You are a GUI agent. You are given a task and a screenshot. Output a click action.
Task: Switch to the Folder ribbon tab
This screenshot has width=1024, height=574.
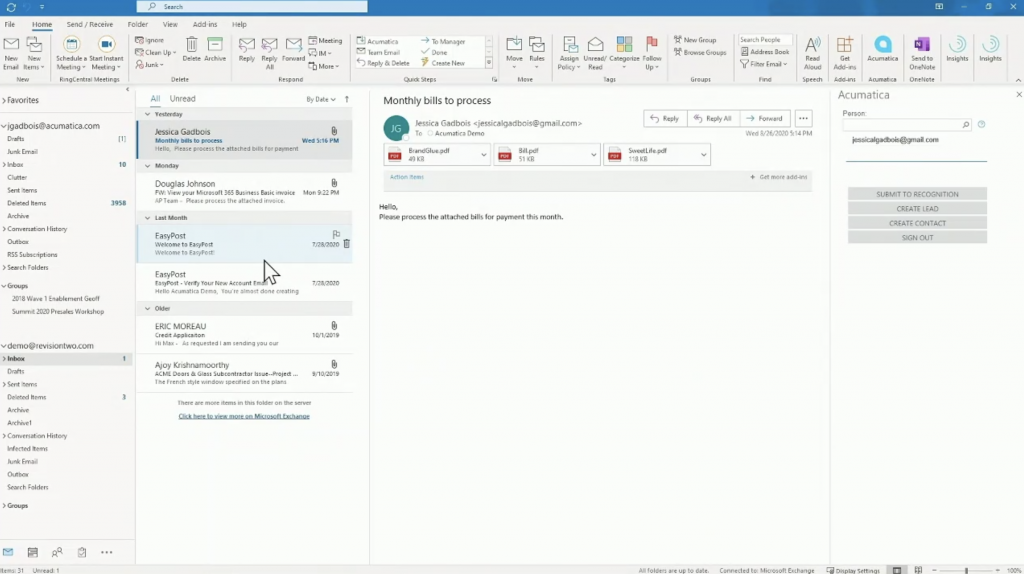(x=137, y=24)
